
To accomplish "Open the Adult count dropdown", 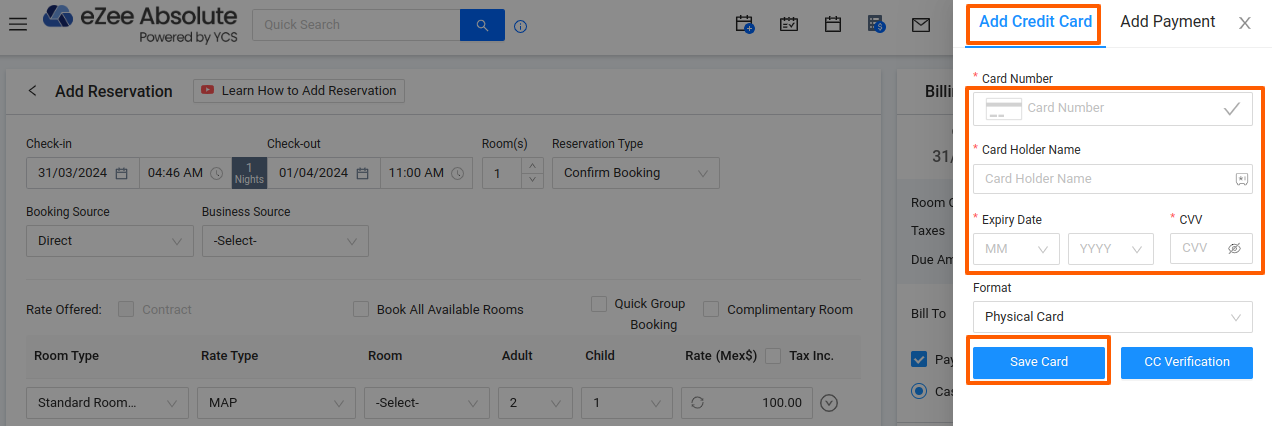I will click(535, 403).
